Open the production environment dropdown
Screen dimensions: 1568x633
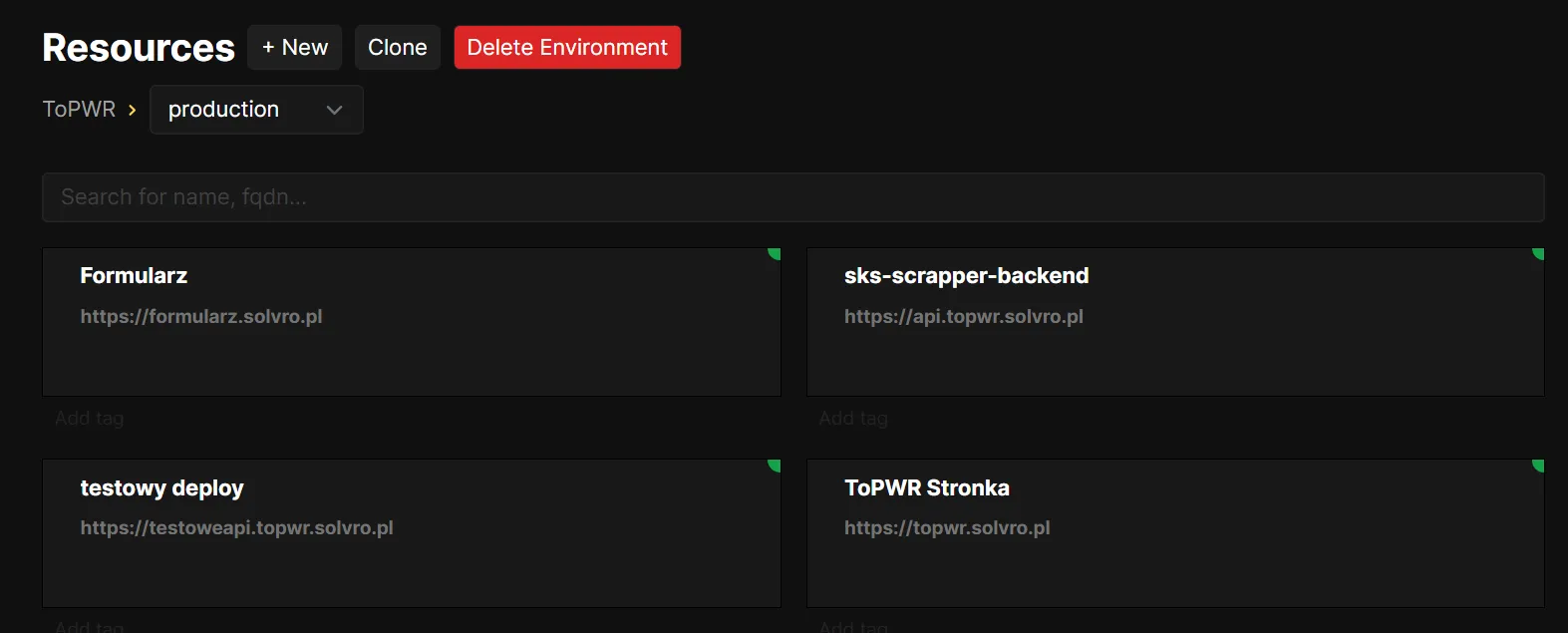[x=256, y=110]
